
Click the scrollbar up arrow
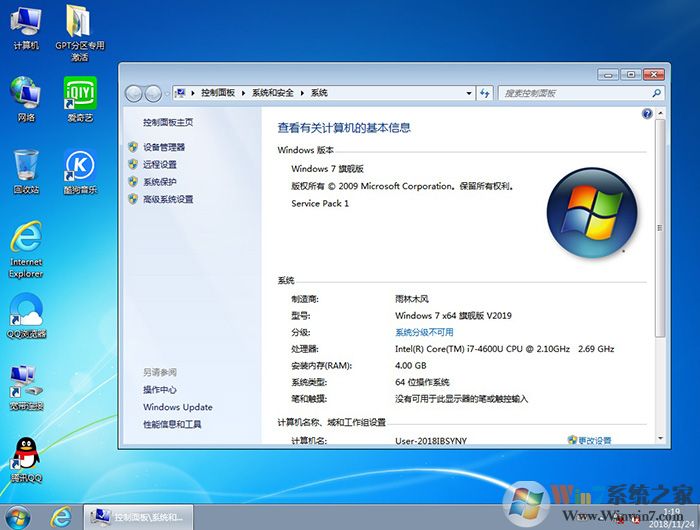point(660,113)
